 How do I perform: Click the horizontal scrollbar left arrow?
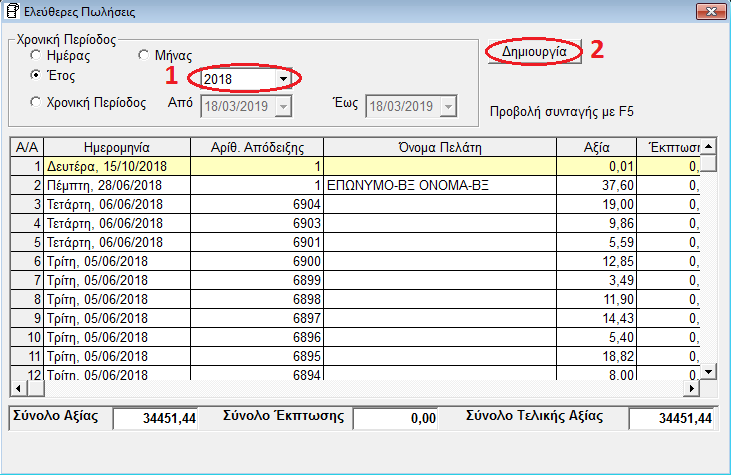coord(18,388)
